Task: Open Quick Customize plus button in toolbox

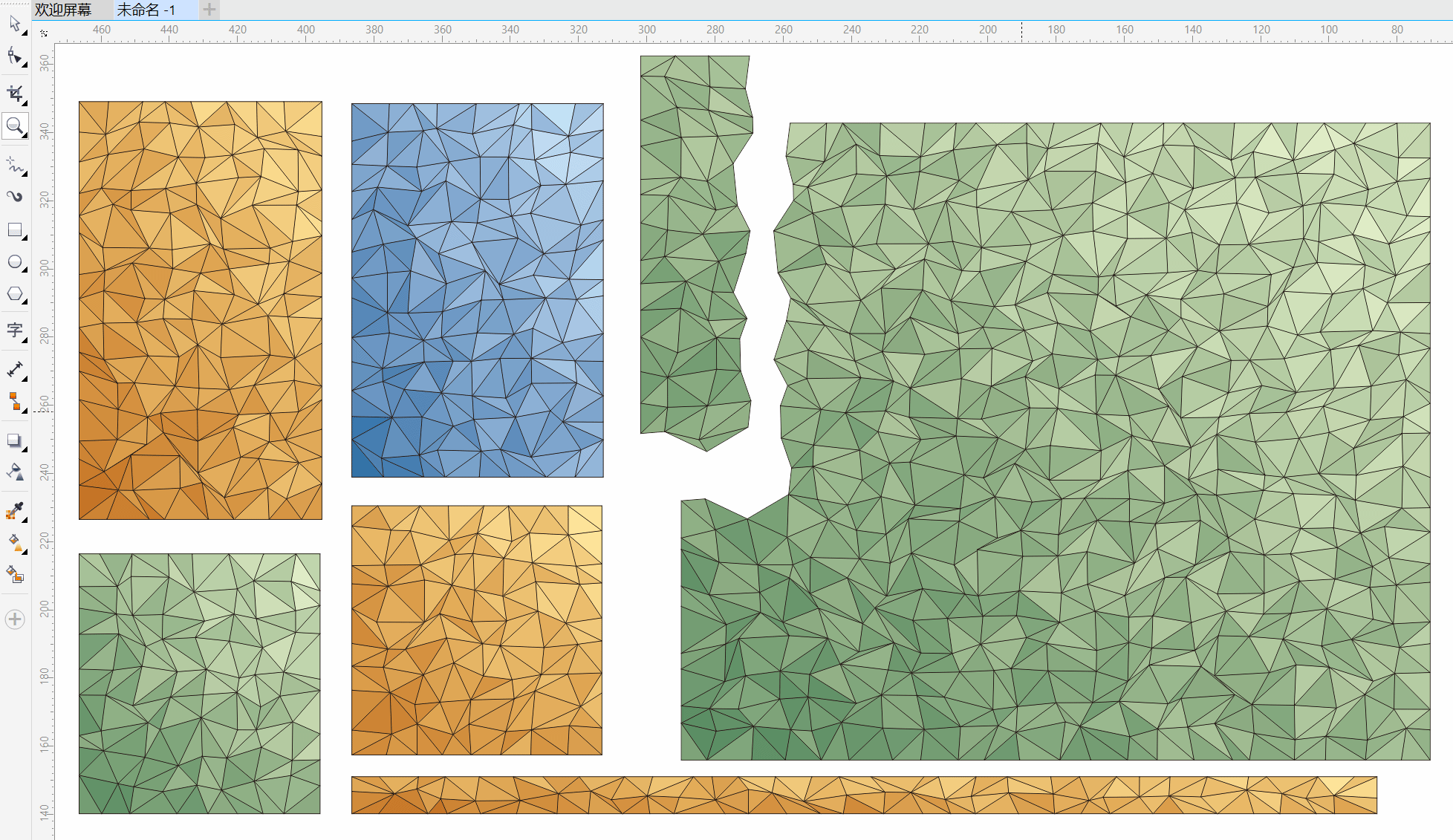Action: tap(15, 619)
